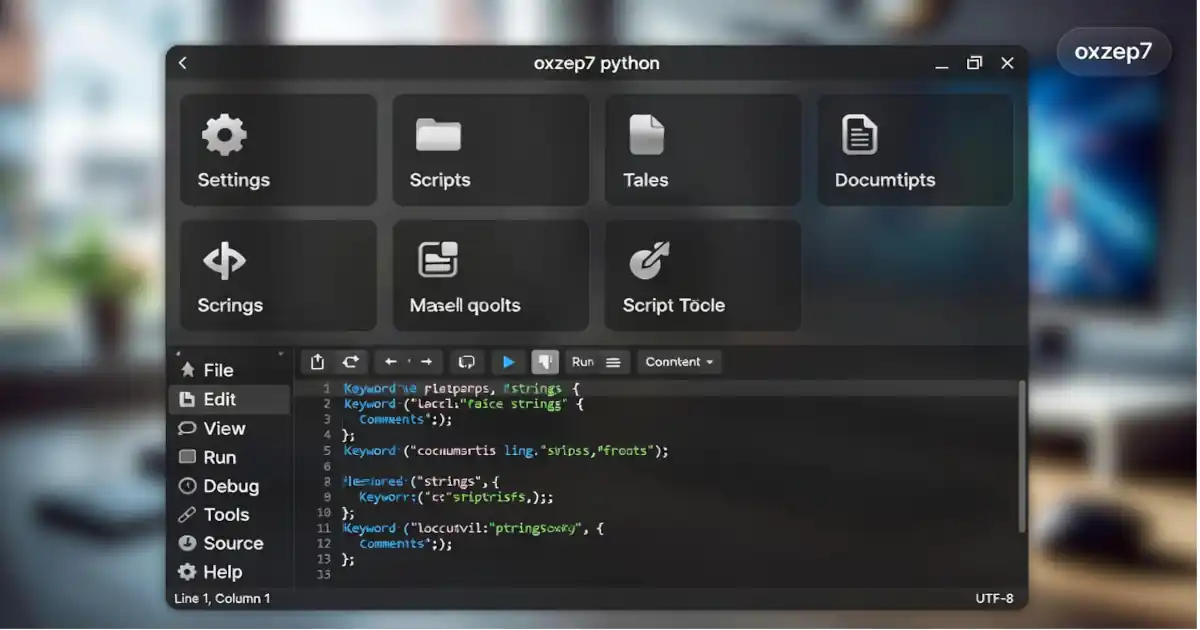Click the Script Tocle icon
The image size is (1200, 630).
point(702,275)
